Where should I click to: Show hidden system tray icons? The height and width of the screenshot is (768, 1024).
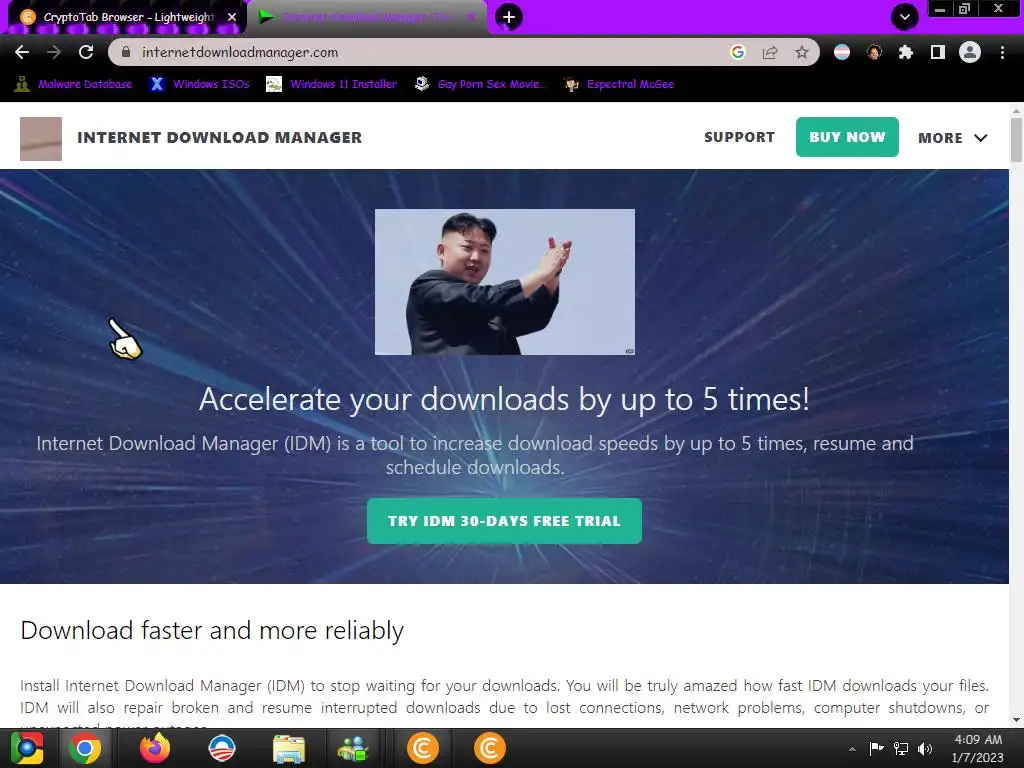tap(852, 749)
